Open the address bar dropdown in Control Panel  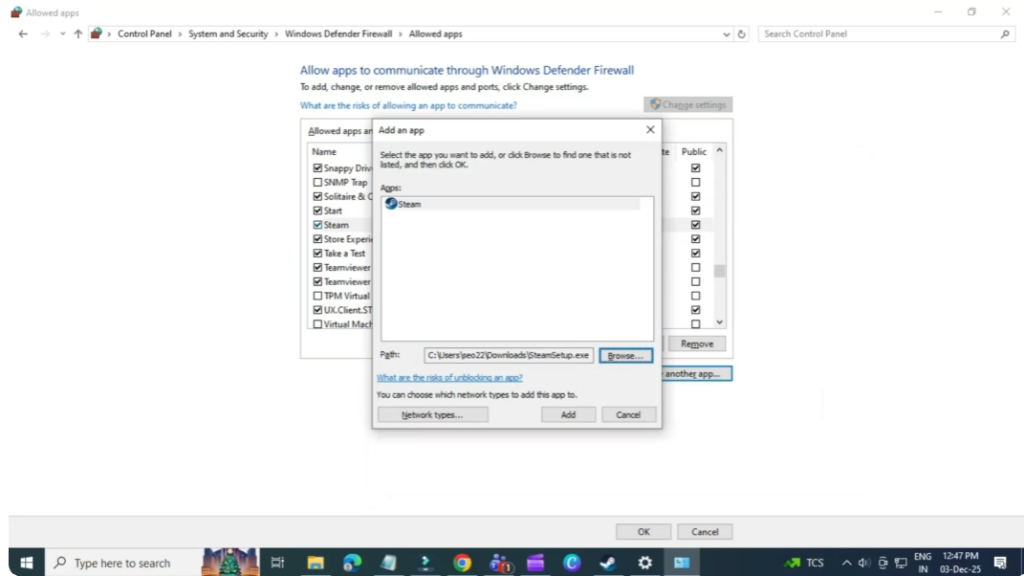(x=727, y=33)
